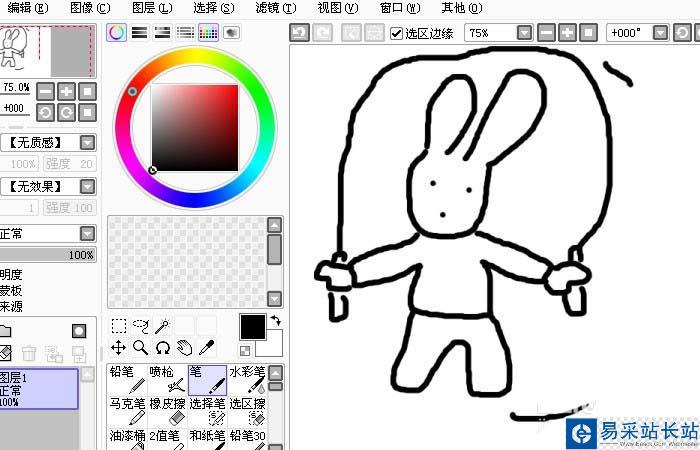This screenshot has width=700, height=450.
Task: Pick a color in the saturation square
Action: 195,128
